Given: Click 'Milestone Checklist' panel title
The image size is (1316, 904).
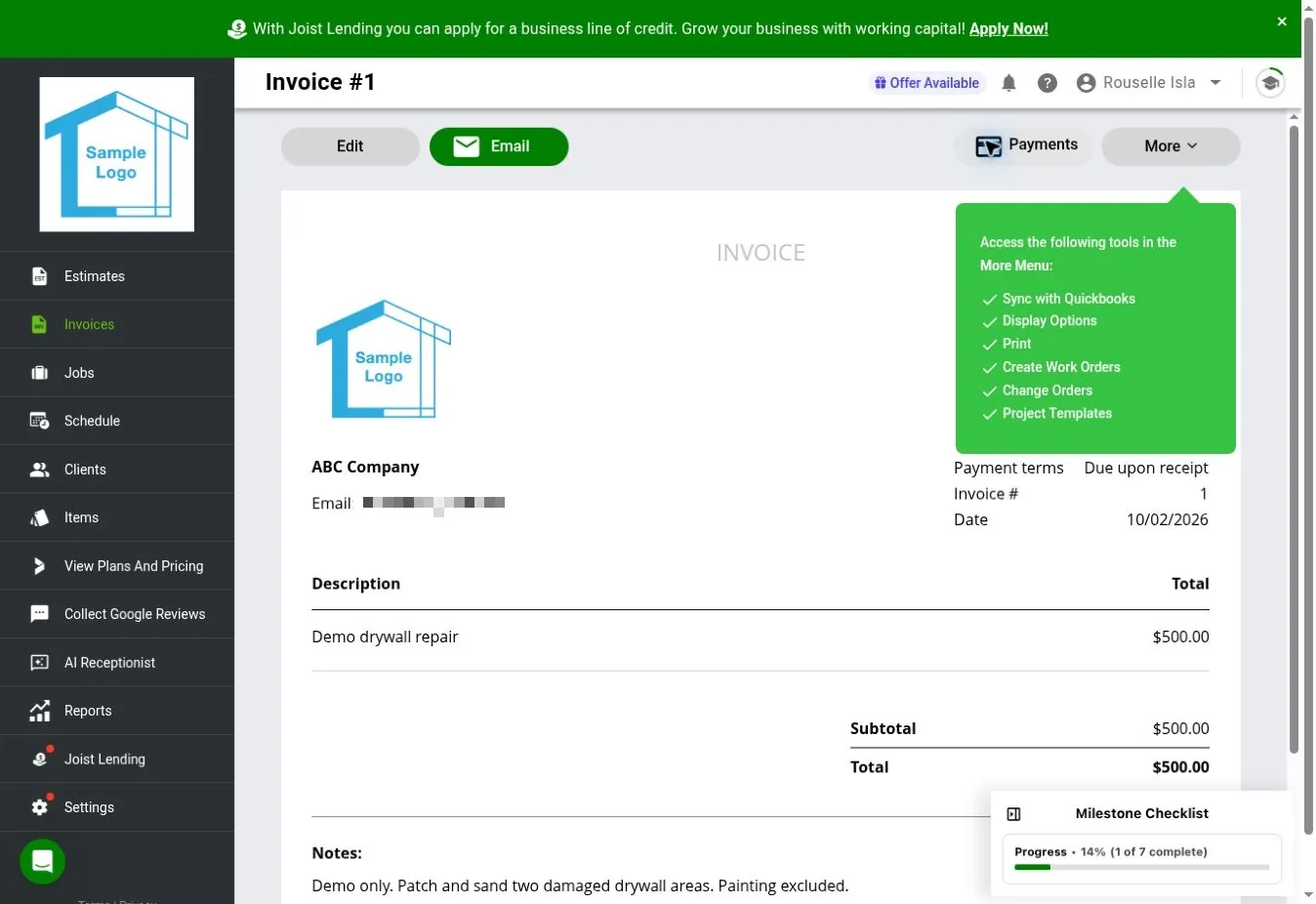Looking at the screenshot, I should click(x=1142, y=813).
